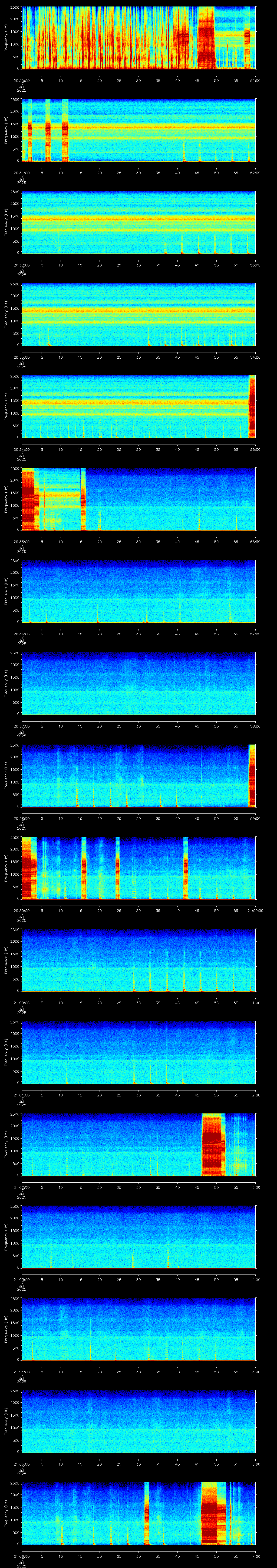
Task: Select the '20:54:00' time axis label
Action: [x=21, y=449]
